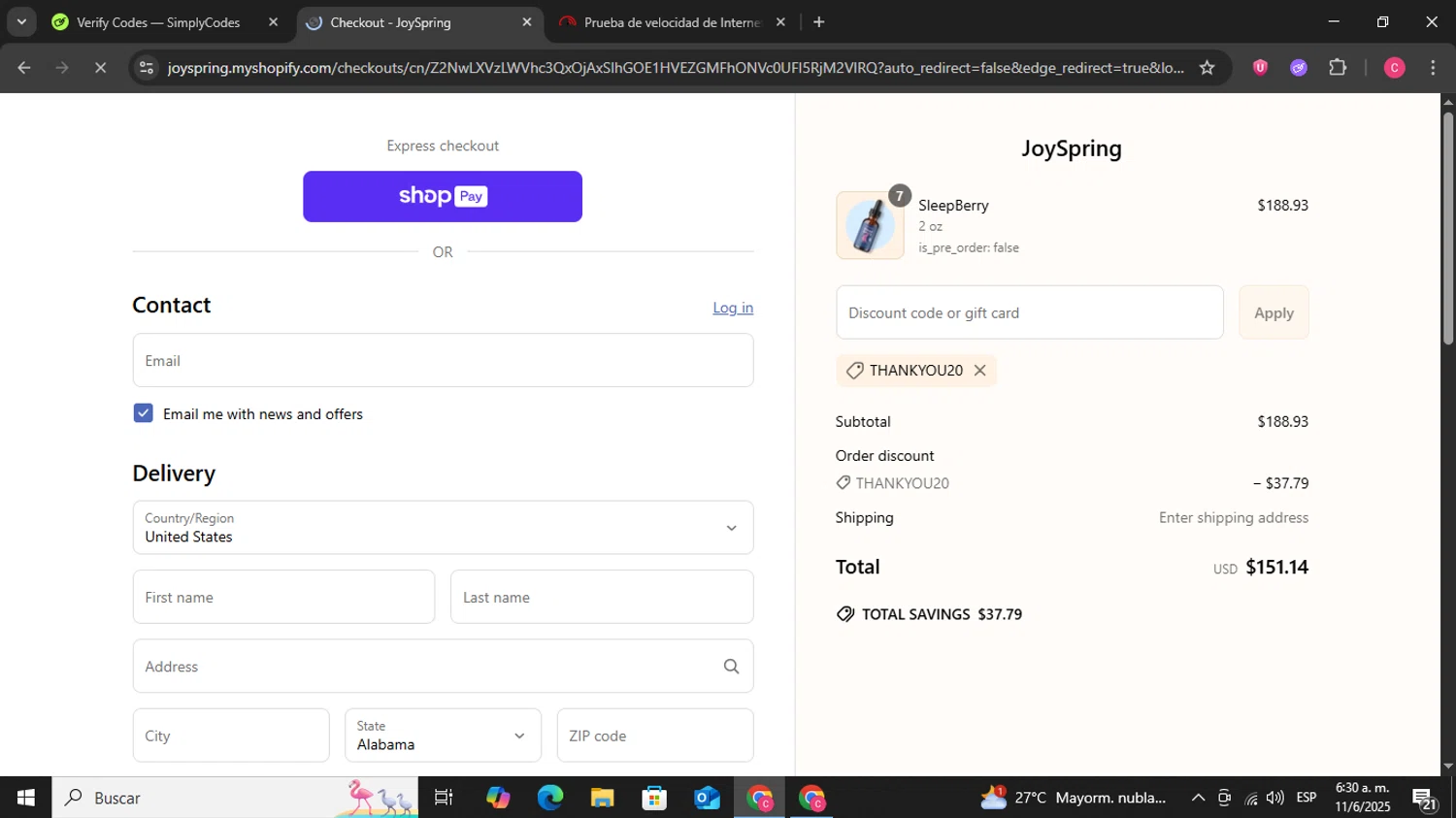Image resolution: width=1456 pixels, height=818 pixels.
Task: Open the Chrome three-dot menu
Action: 1433,68
